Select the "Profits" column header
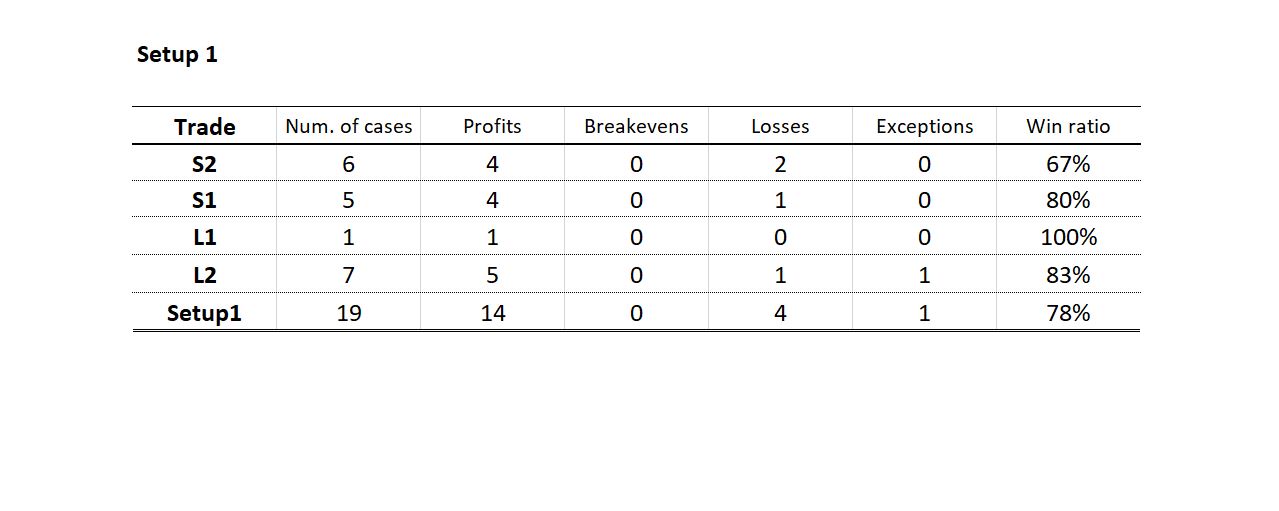 492,127
